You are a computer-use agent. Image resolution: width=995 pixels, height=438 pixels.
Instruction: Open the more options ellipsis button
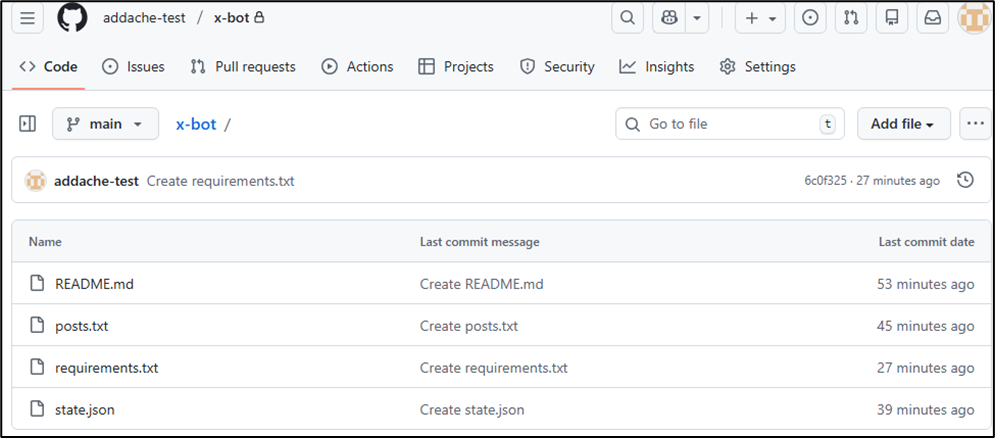tap(974, 124)
